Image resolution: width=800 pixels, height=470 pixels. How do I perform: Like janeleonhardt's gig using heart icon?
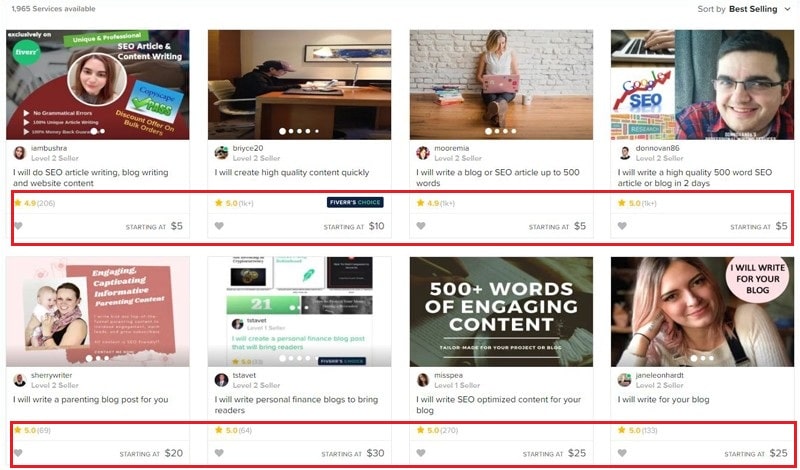tap(622, 453)
